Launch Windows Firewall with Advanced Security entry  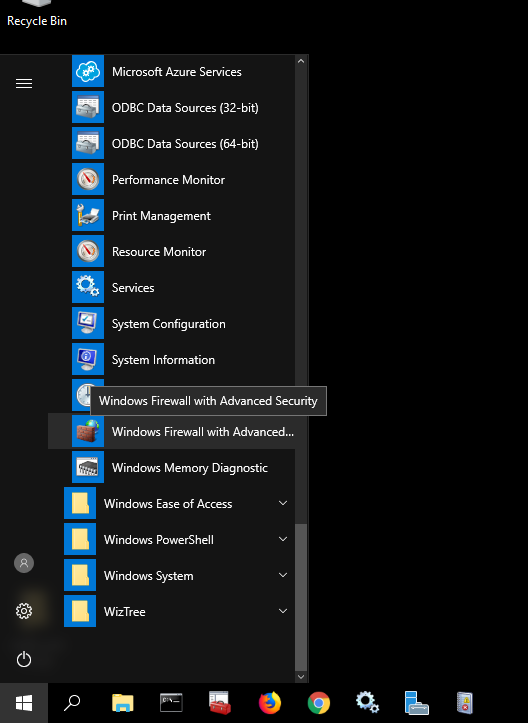pos(171,431)
